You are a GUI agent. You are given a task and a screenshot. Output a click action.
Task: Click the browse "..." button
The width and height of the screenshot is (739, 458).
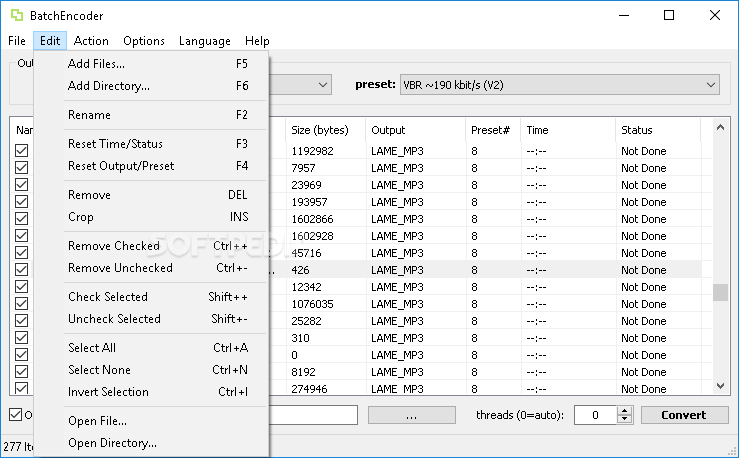click(x=413, y=415)
